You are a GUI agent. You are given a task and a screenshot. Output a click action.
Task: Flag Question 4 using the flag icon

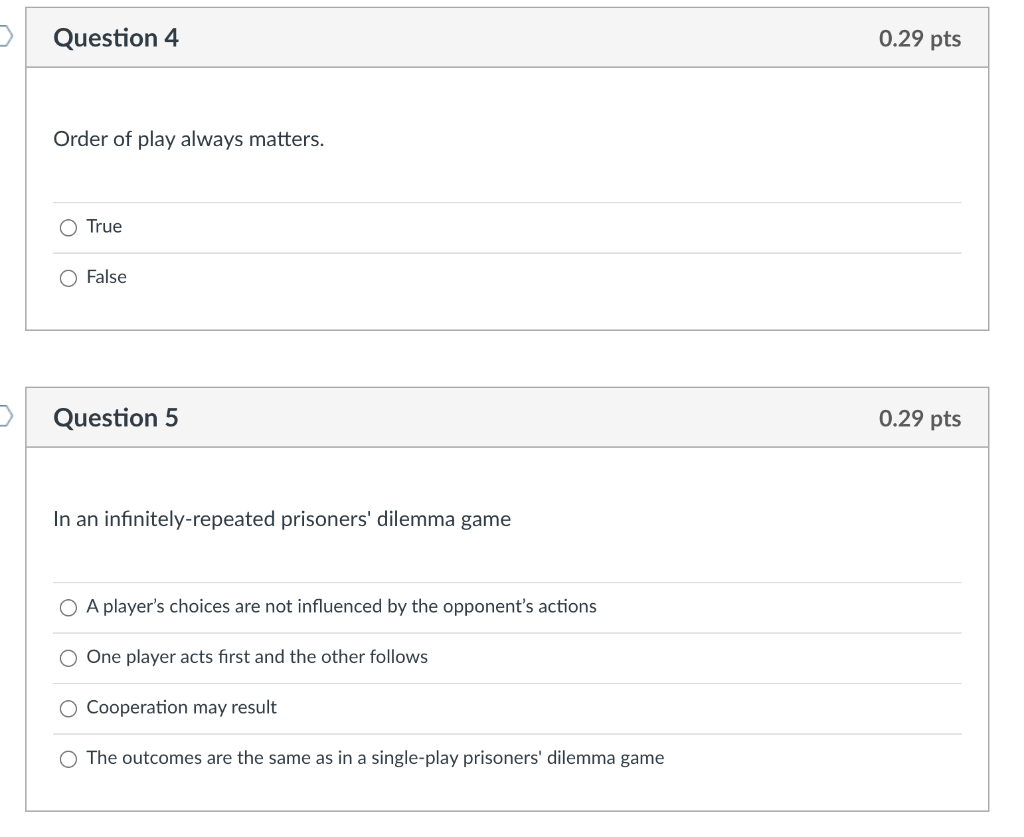coord(5,36)
